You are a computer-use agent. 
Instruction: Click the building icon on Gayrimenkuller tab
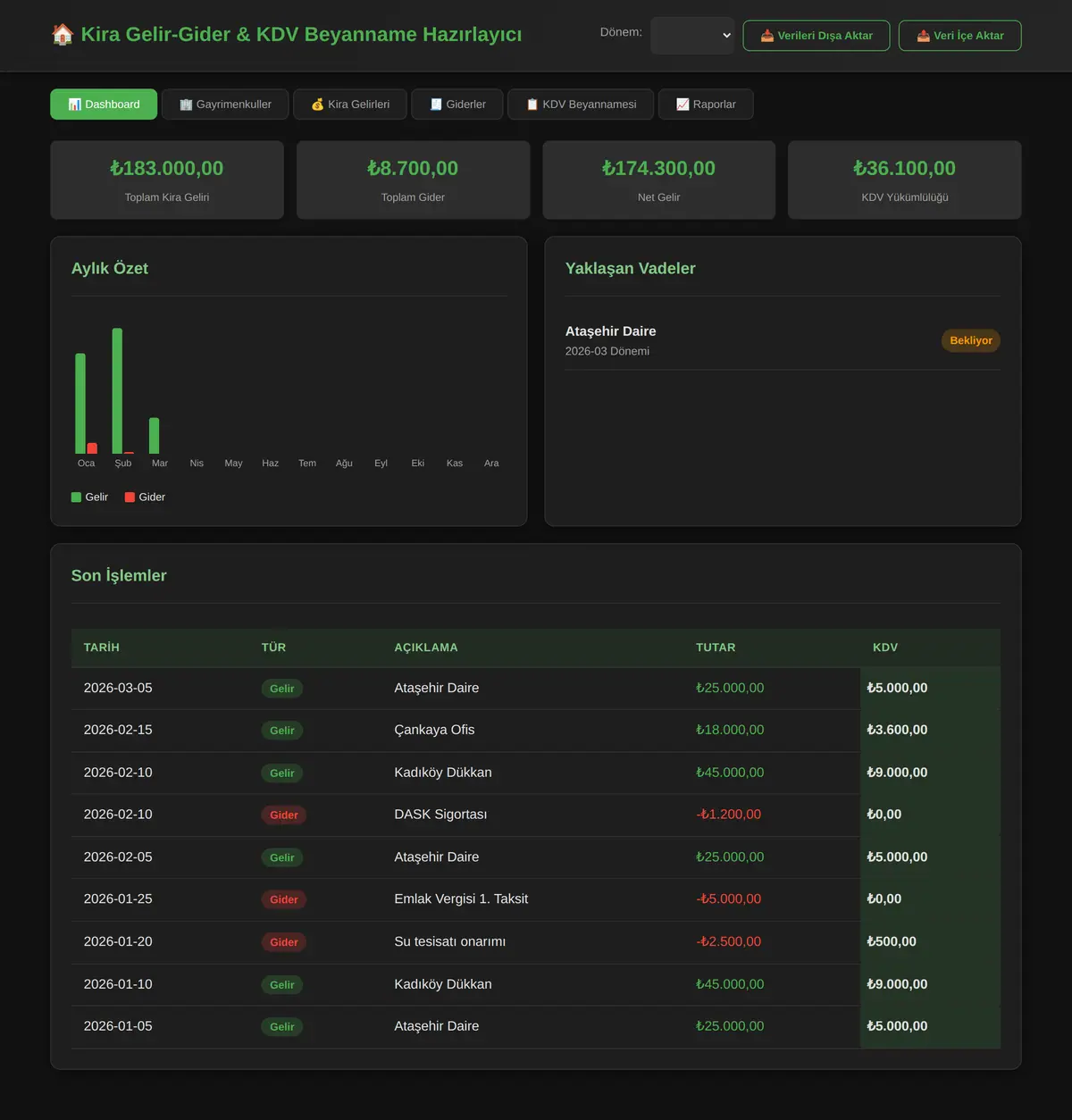click(186, 104)
